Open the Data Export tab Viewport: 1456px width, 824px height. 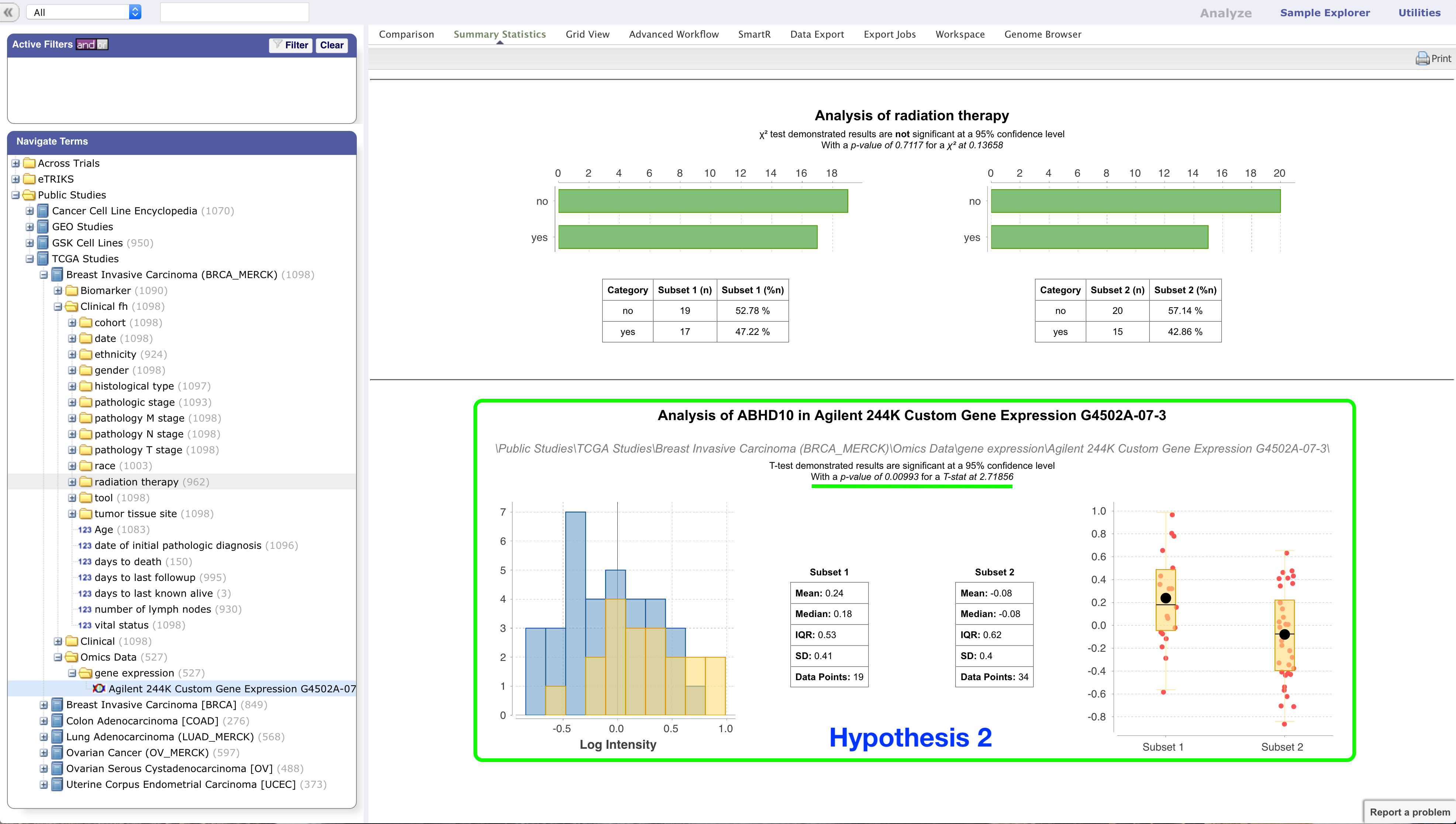click(x=816, y=34)
